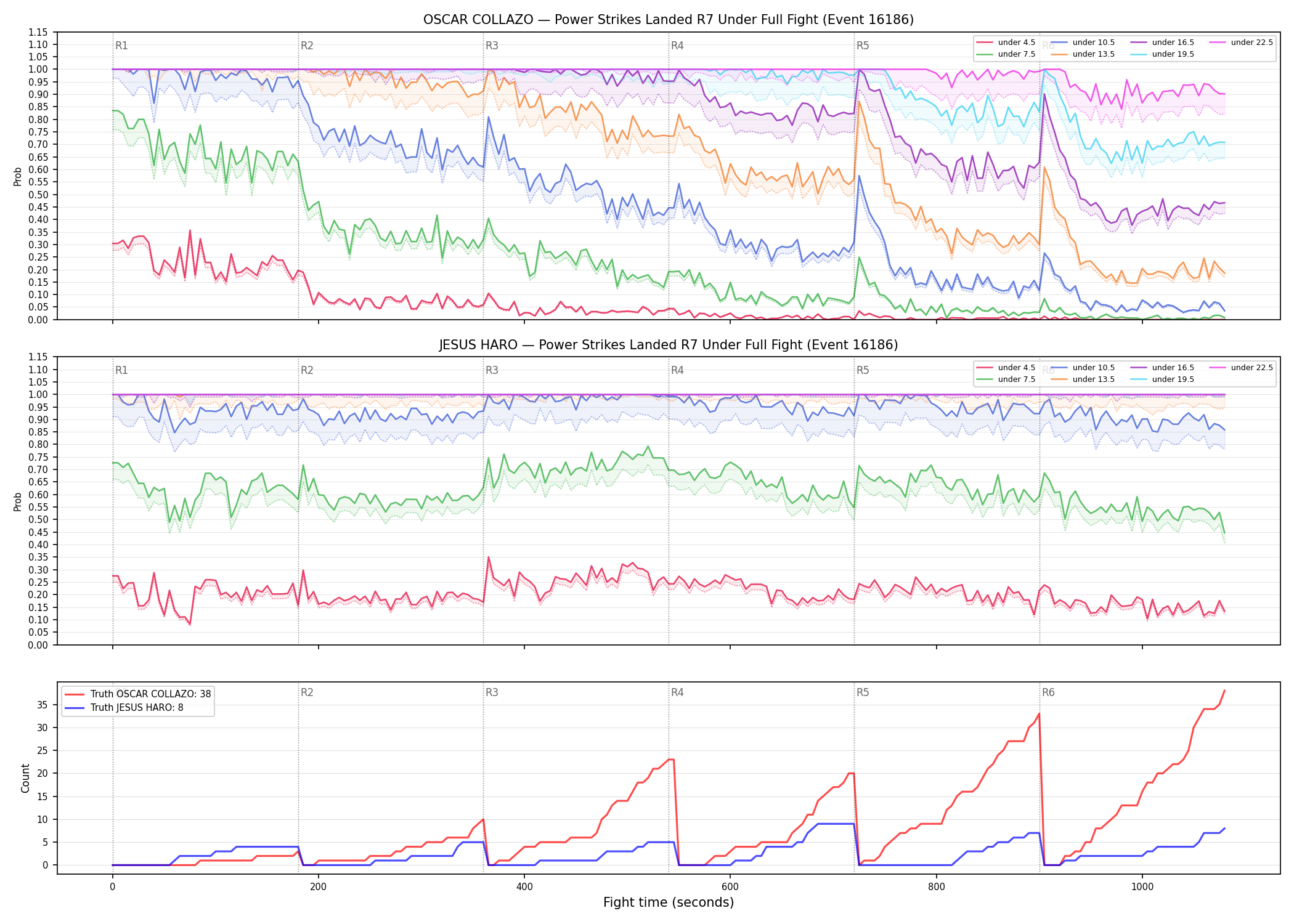Screen dimensions: 1294x924
Task: Click the Count axis tick label 15
Action: point(43,796)
